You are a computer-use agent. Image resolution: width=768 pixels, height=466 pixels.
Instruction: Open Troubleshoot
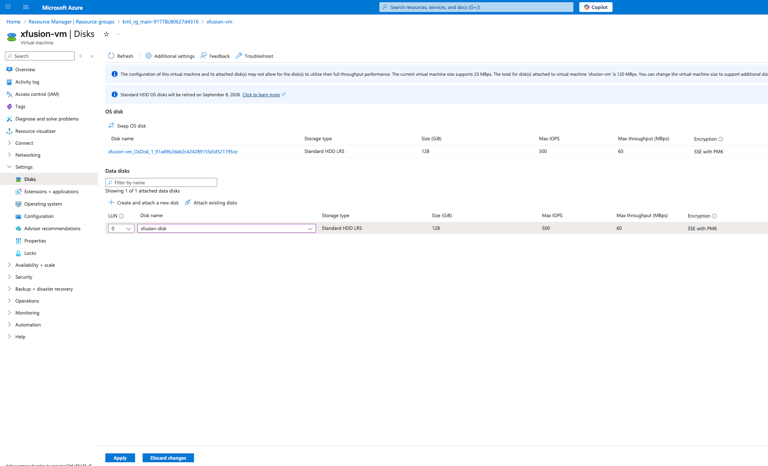(x=255, y=56)
